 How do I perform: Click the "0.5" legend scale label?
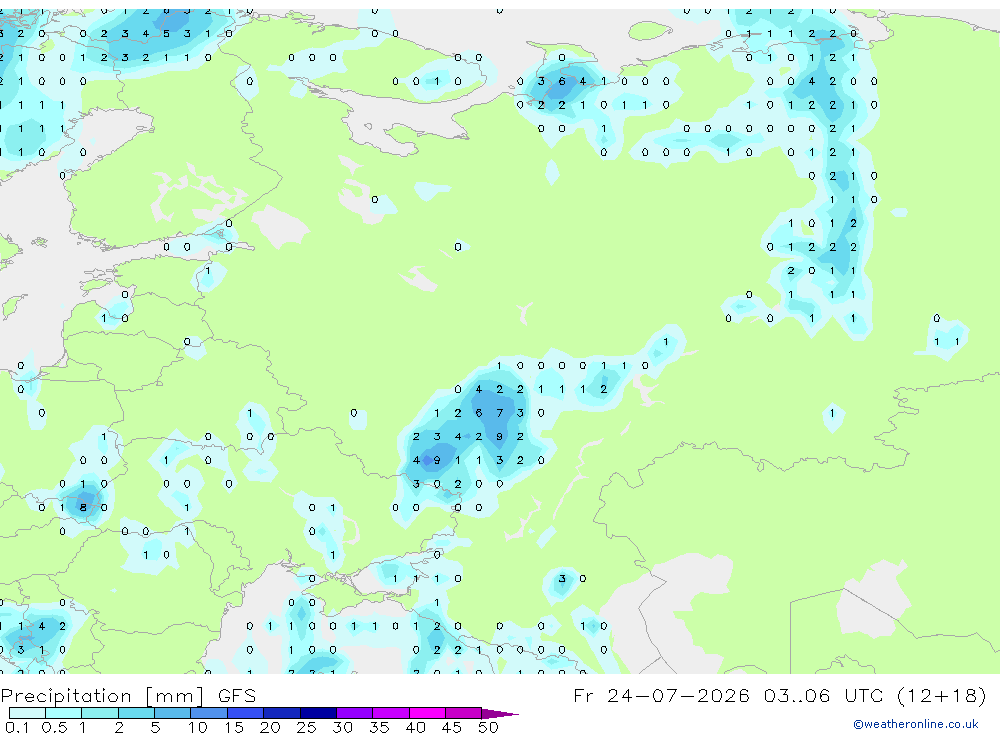54,727
